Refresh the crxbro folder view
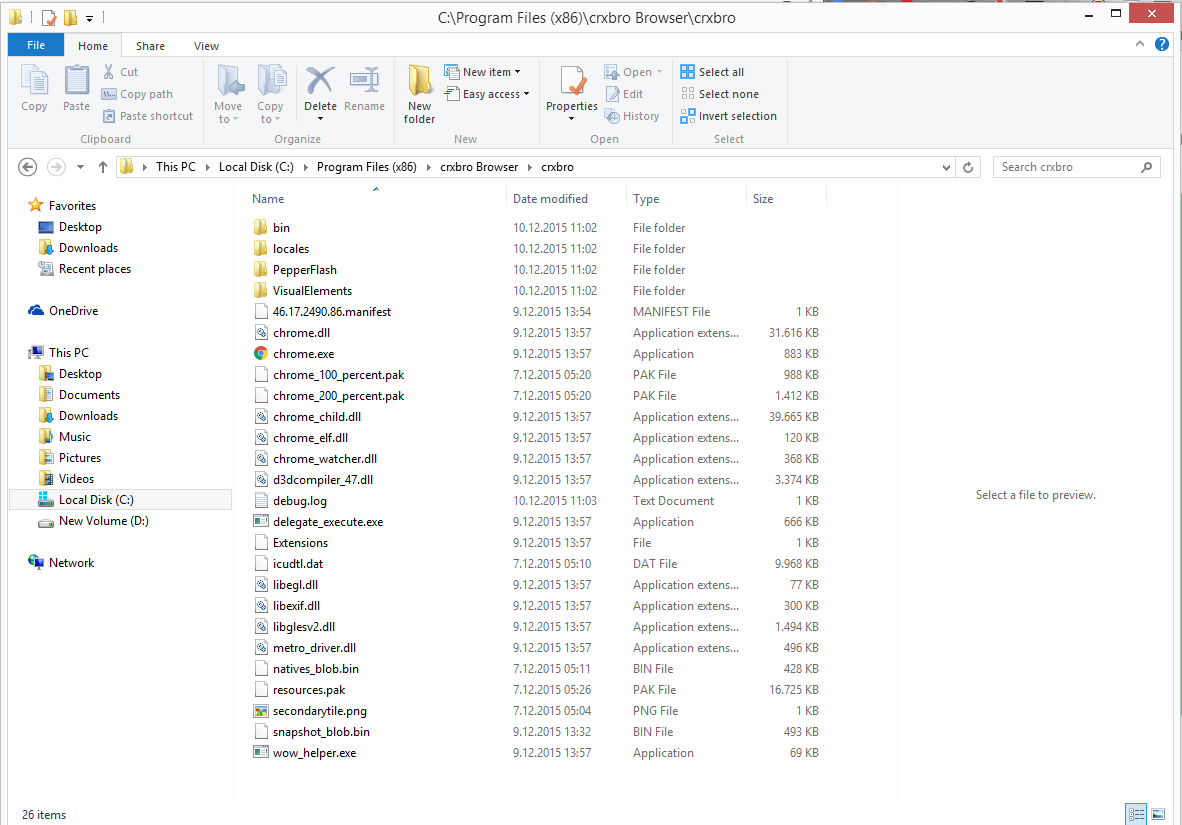 click(968, 167)
